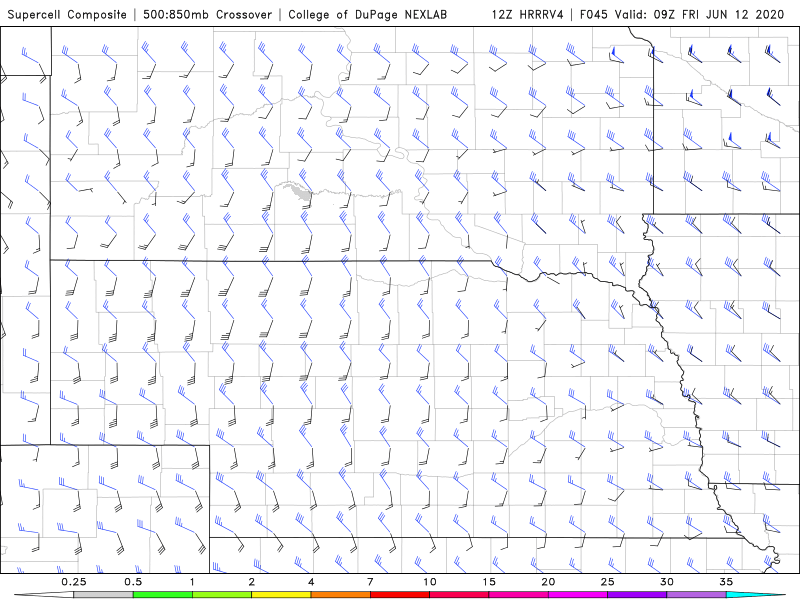Select the hot pink 15–20 legend segment

[x=518, y=595]
